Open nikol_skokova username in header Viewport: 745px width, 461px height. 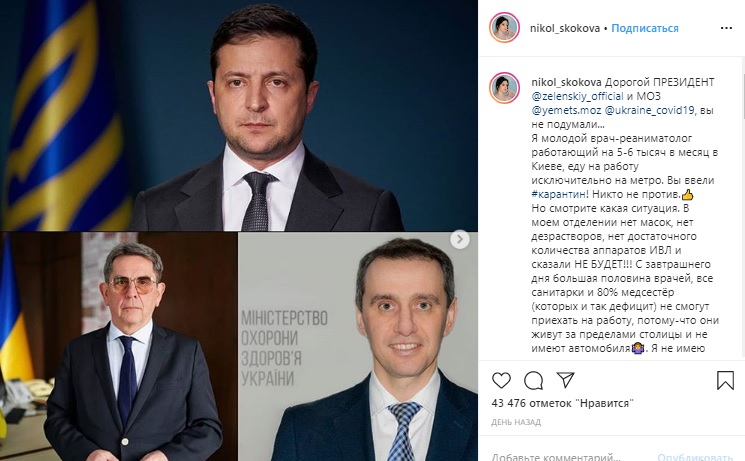(x=565, y=28)
